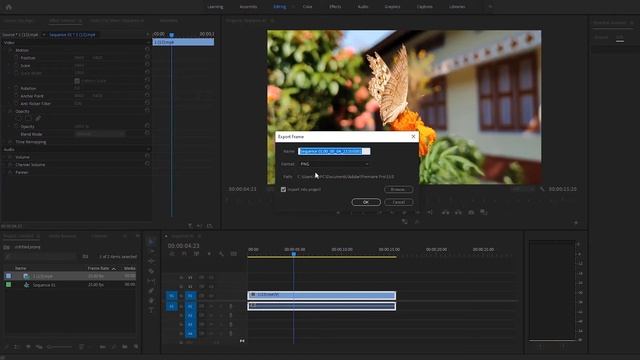
Task: Toggle timeline Snap option
Action: 184,254
